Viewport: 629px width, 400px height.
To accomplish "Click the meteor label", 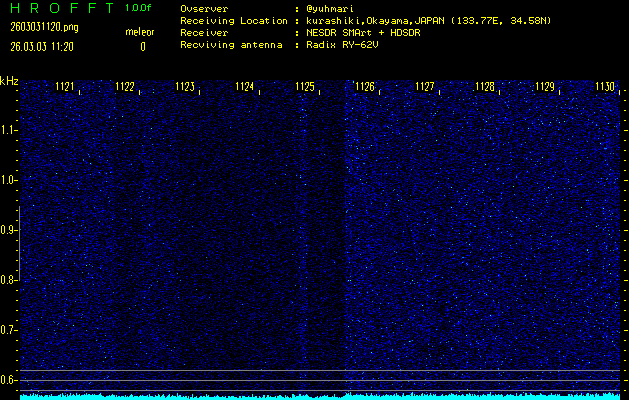I will tap(140, 32).
